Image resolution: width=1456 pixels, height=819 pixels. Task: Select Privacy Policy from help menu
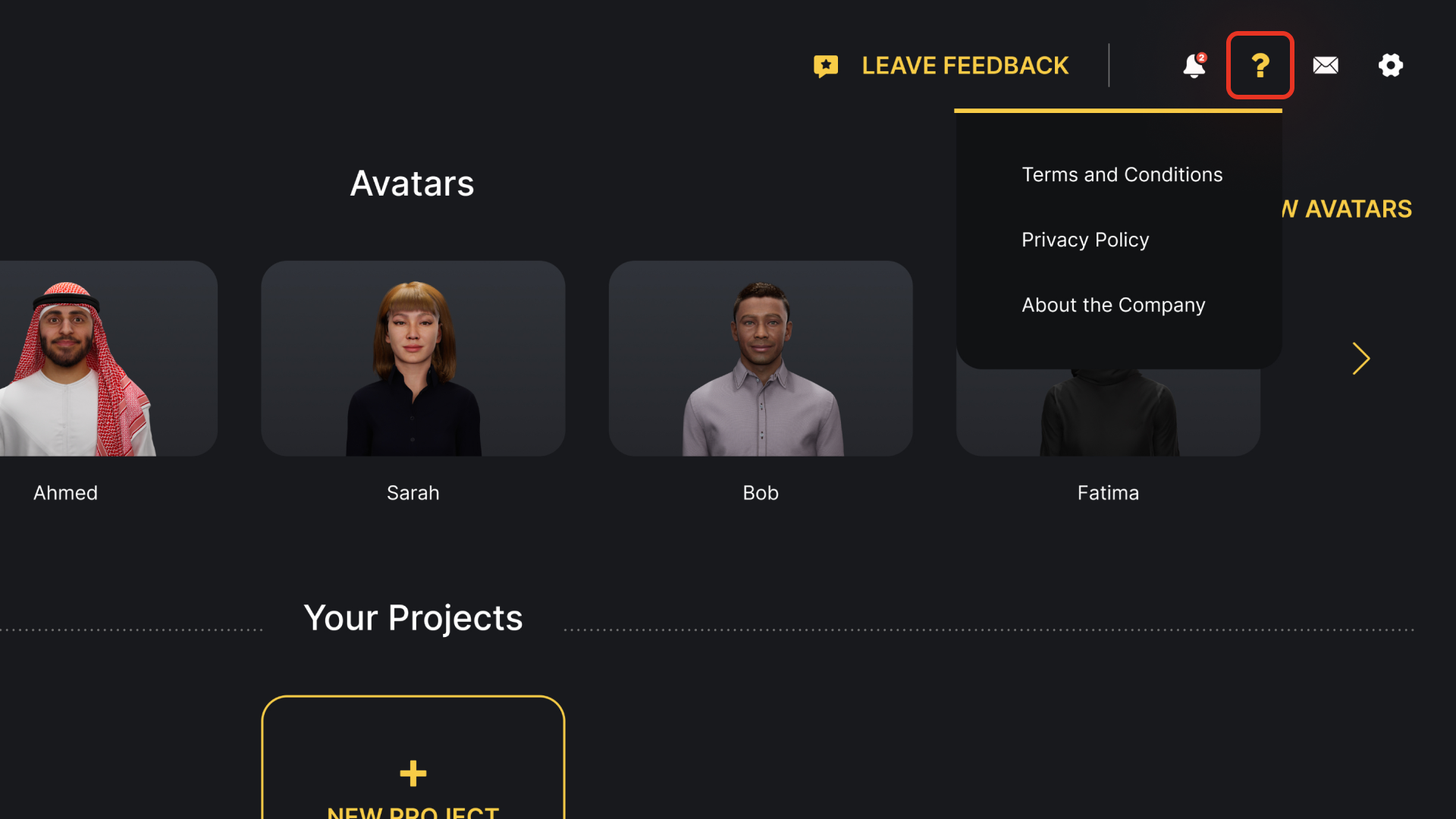[x=1085, y=240]
